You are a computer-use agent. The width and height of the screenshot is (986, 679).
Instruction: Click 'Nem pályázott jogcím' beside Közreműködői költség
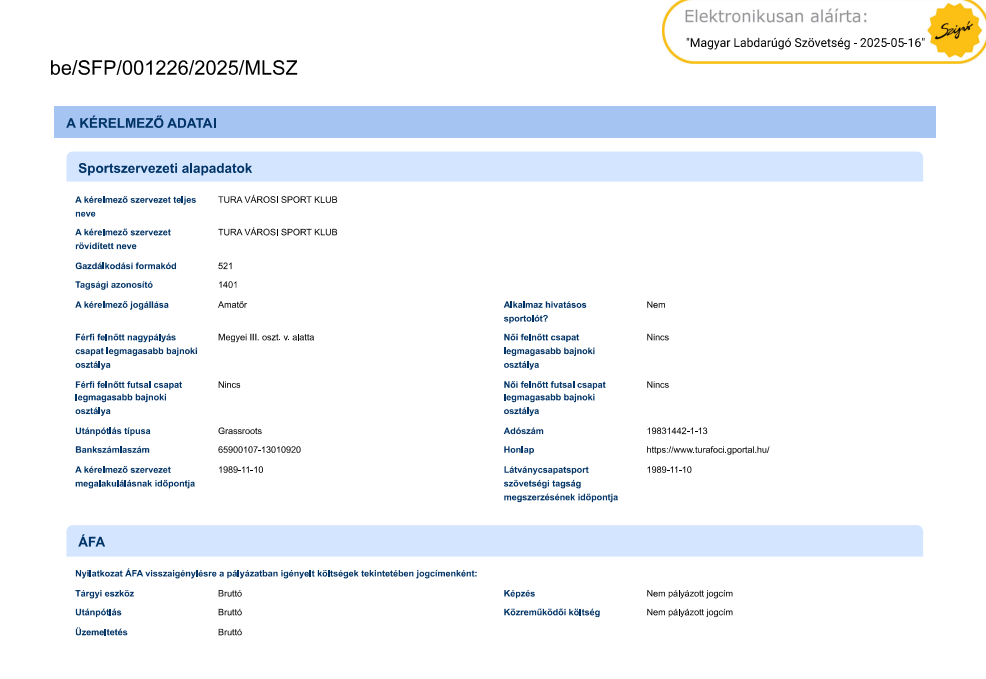(x=689, y=612)
